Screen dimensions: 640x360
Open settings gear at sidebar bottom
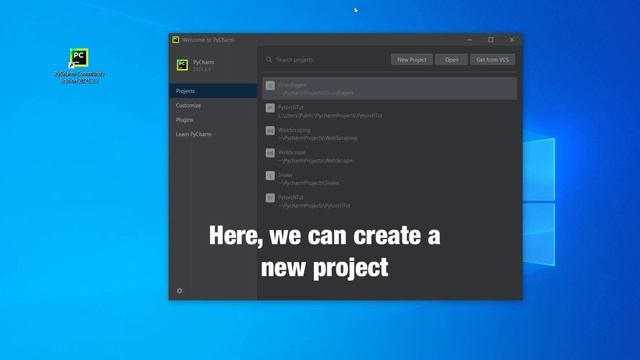(x=180, y=291)
